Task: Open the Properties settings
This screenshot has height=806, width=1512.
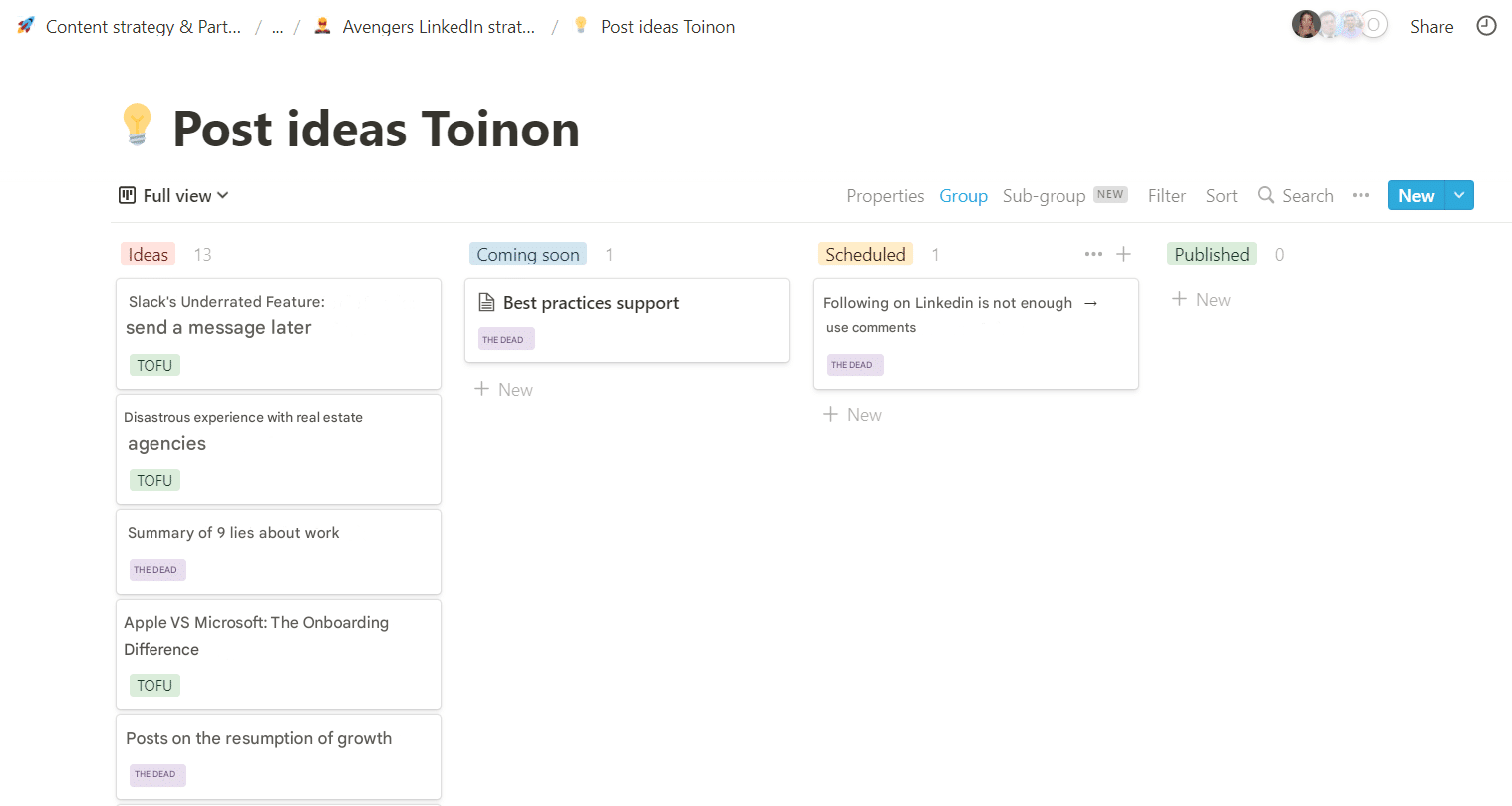Action: pos(885,195)
